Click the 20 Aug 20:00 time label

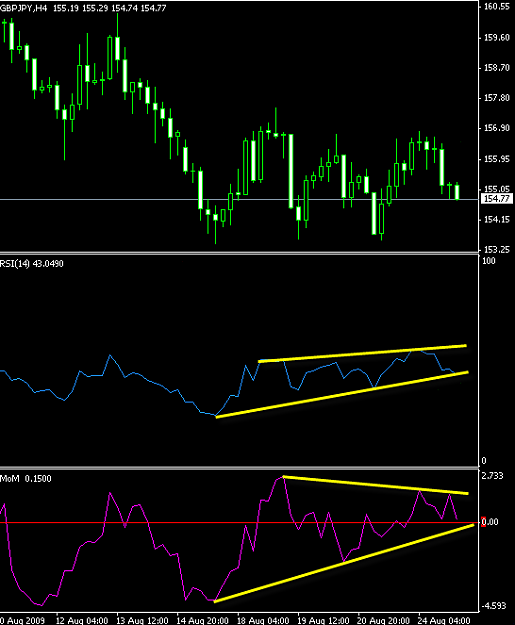tap(383, 621)
